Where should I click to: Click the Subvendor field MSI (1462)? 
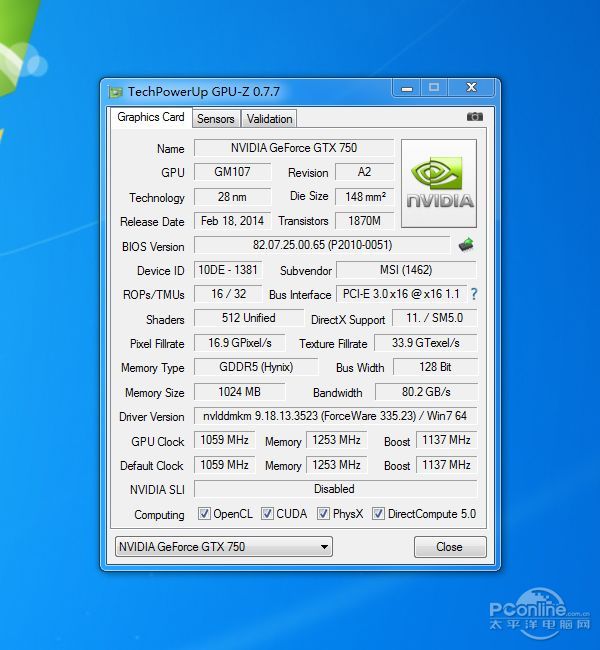pyautogui.click(x=406, y=270)
